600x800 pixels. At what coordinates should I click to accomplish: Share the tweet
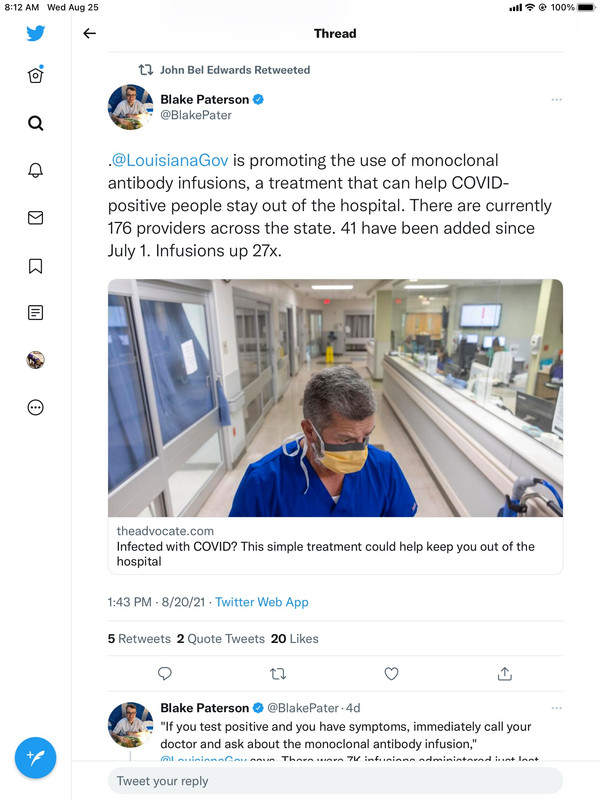[505, 673]
